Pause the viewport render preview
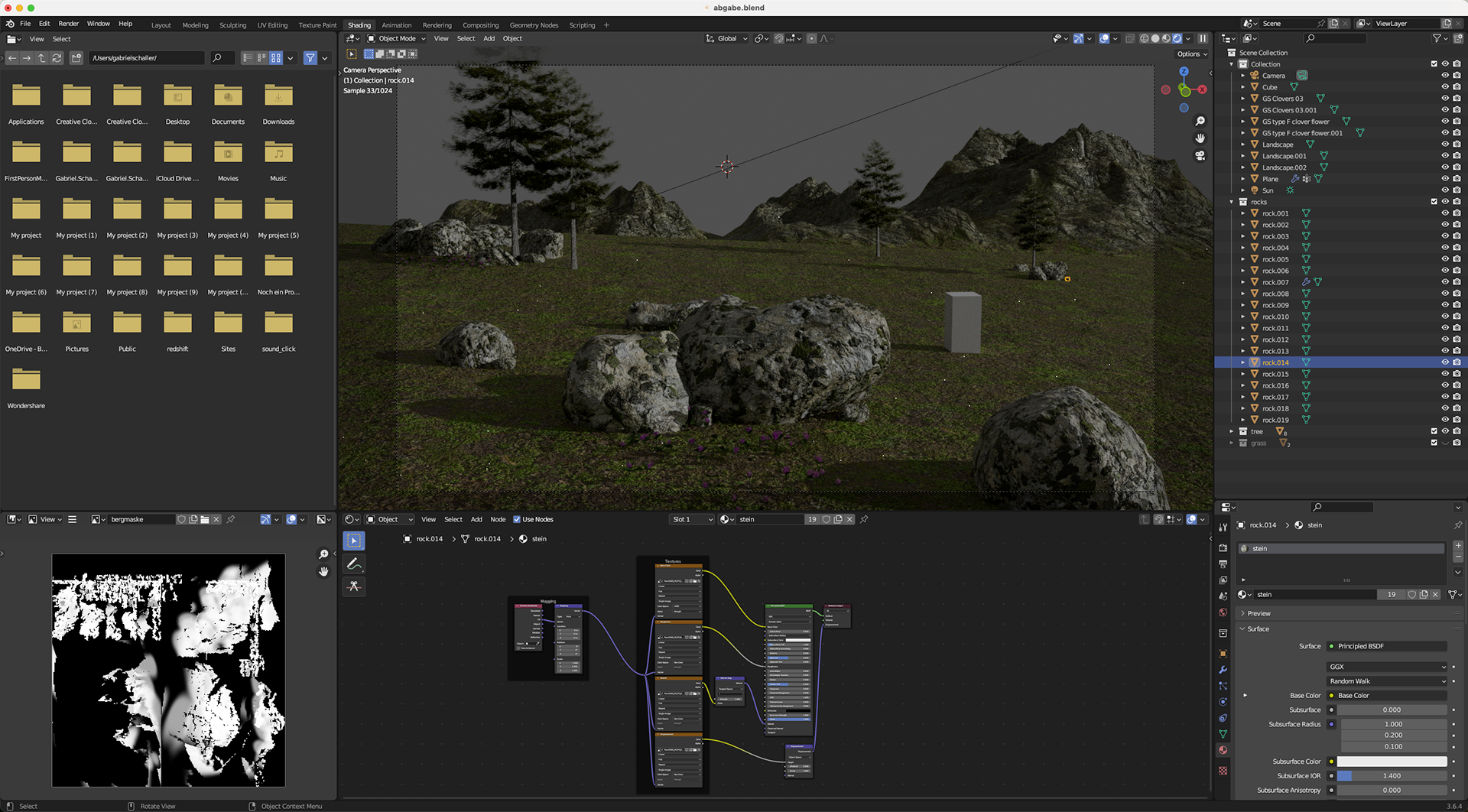 click(x=1203, y=38)
